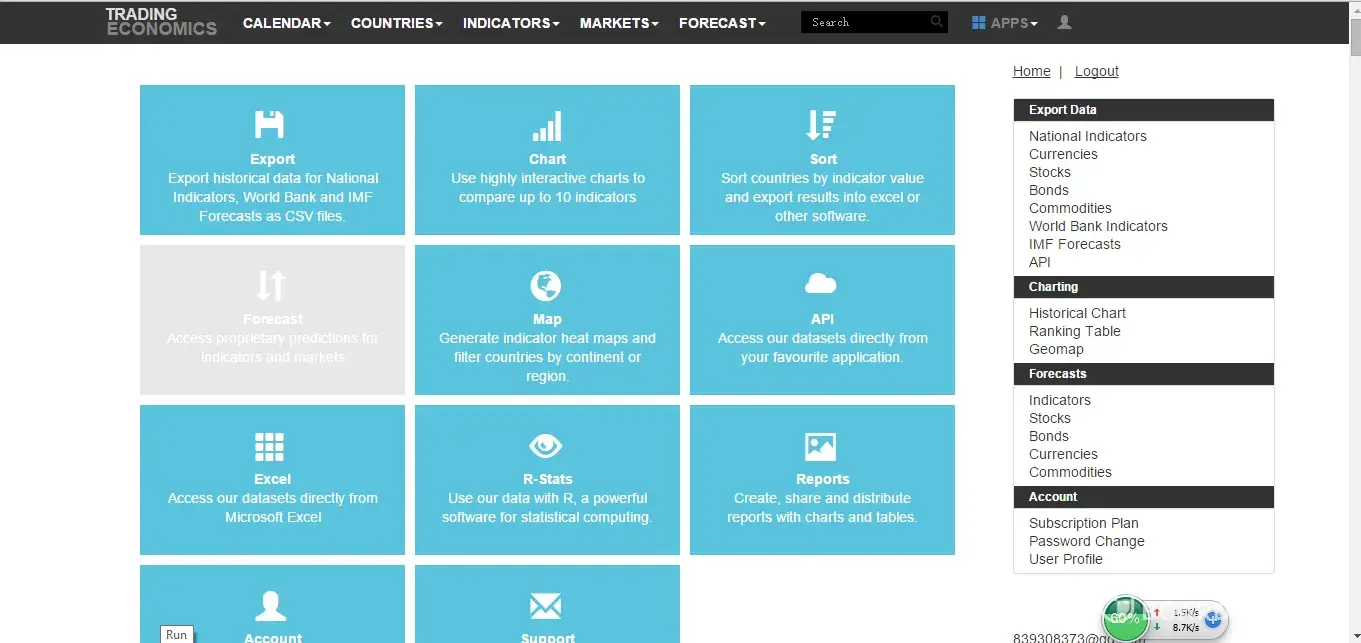Click the Map globe icon

[545, 285]
